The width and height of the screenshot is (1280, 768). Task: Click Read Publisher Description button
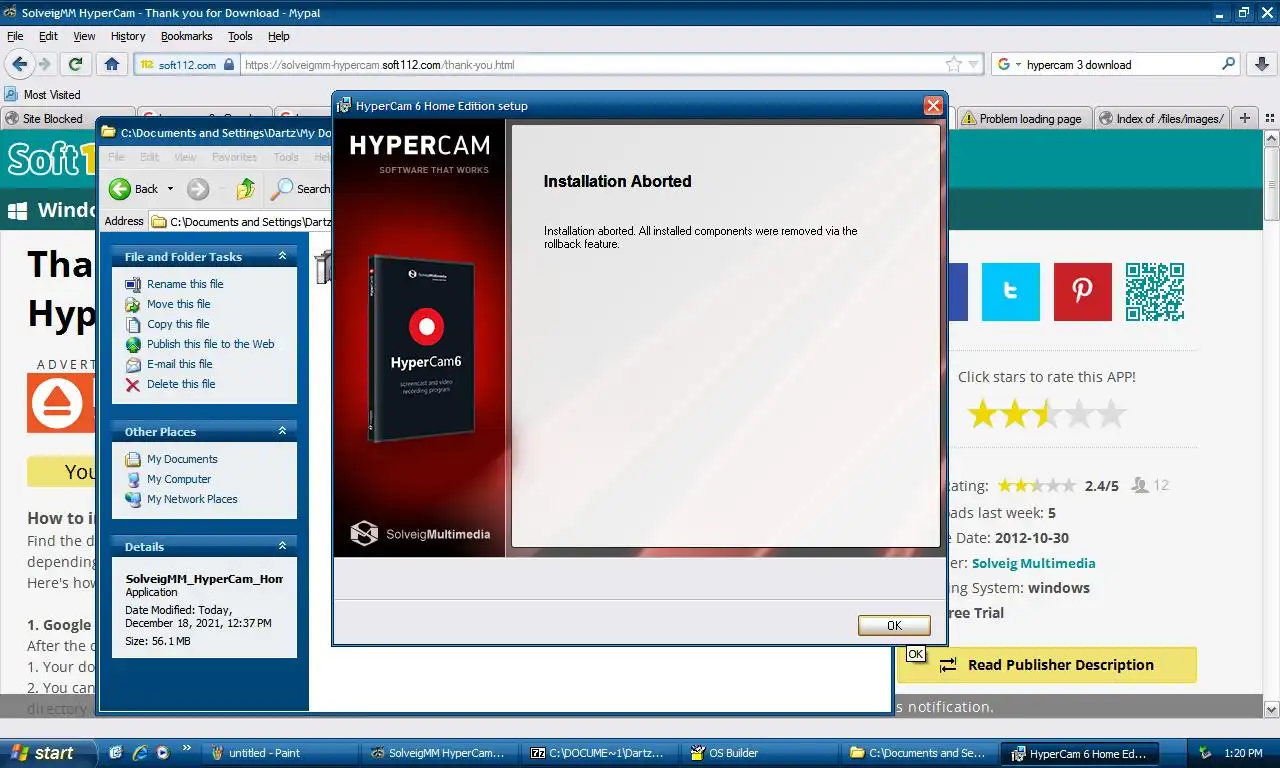[1046, 664]
